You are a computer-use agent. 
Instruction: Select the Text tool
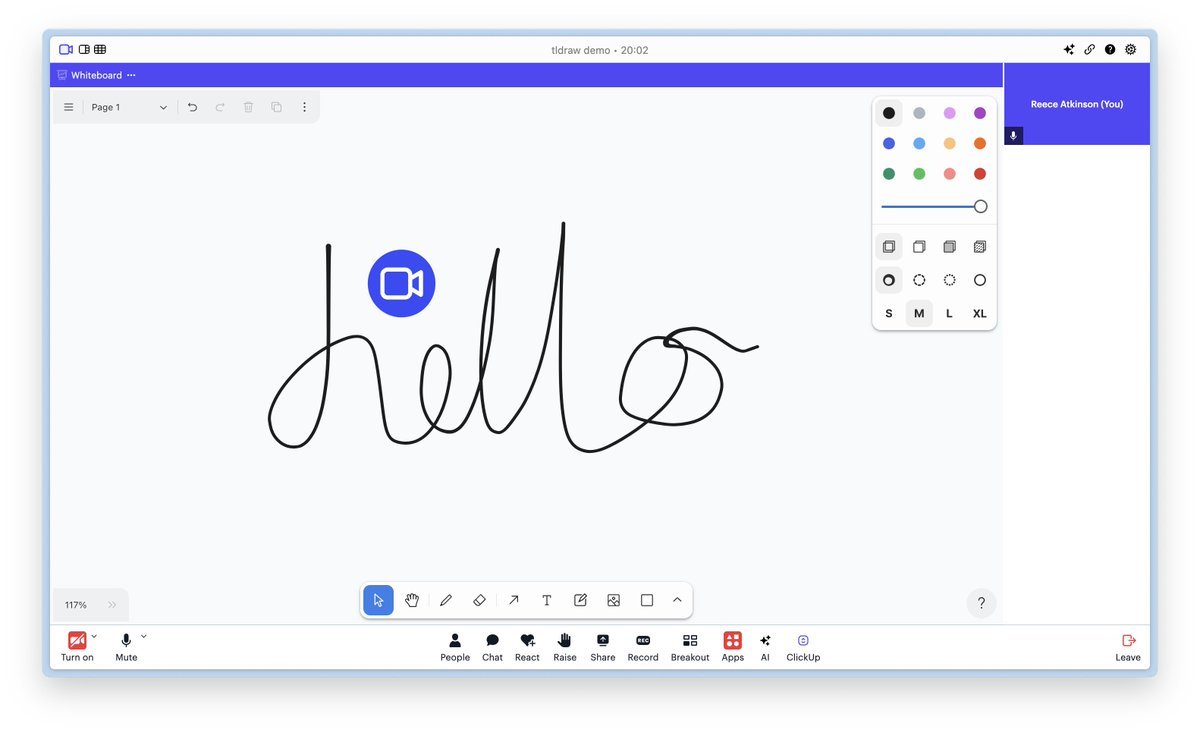(x=547, y=600)
